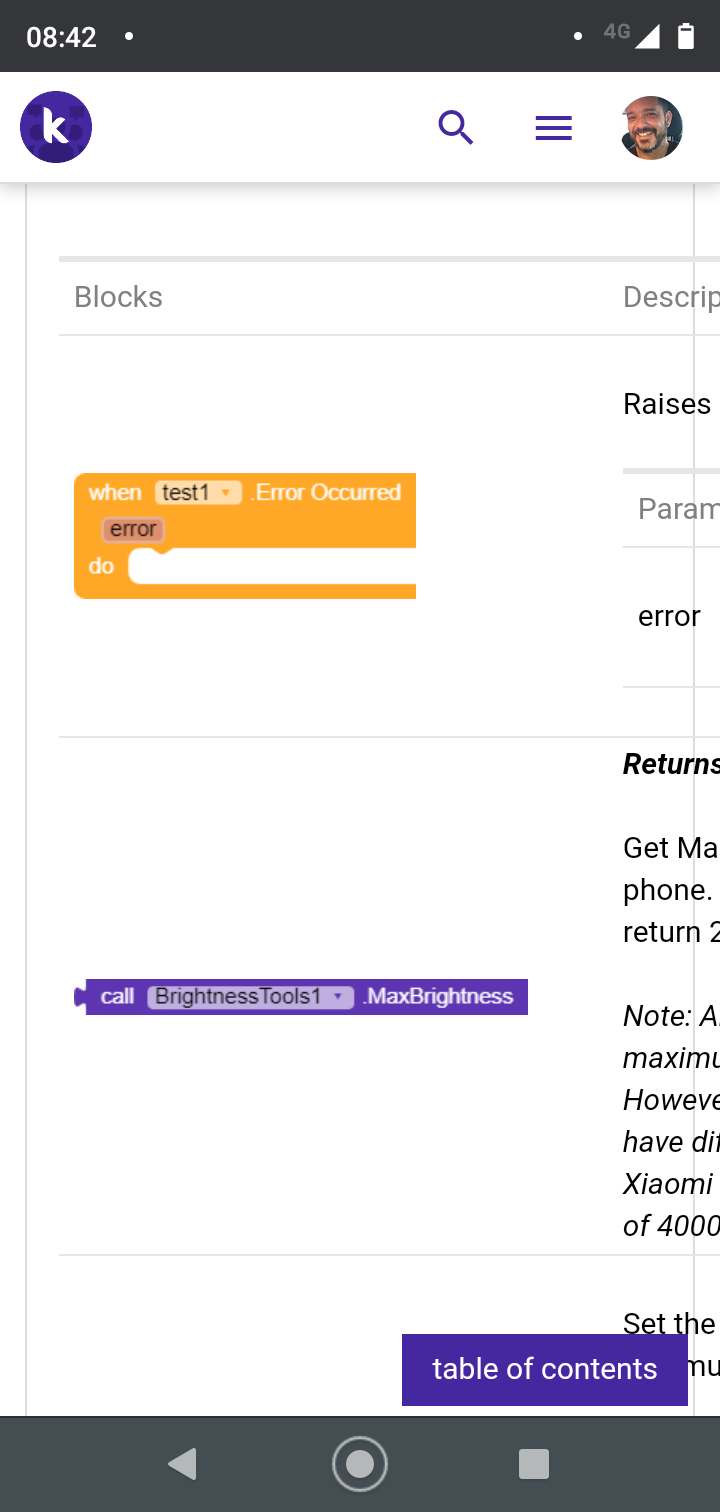Image resolution: width=720 pixels, height=1512 pixels.
Task: Tap the battery icon in status bar
Action: pyautogui.click(x=686, y=37)
